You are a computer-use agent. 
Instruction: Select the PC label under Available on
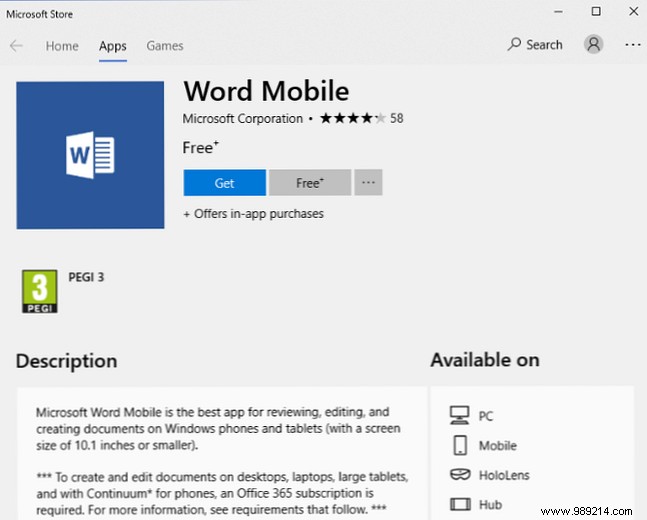(486, 416)
